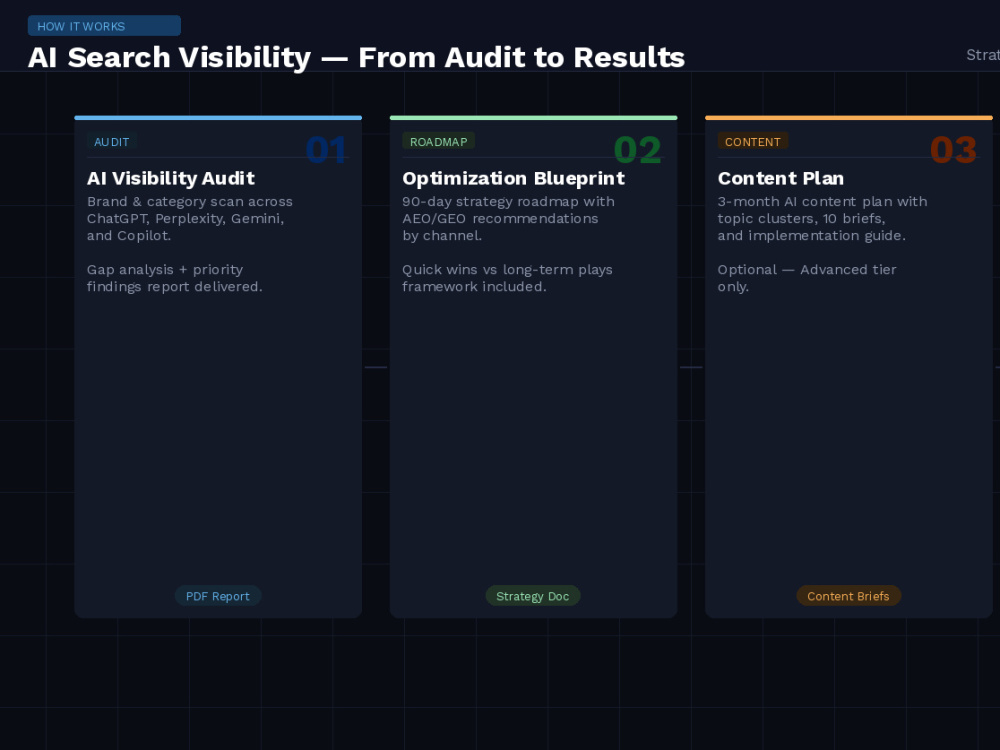Screen dimensions: 1000x750
Task: Click the step number 03
Action: coord(953,150)
